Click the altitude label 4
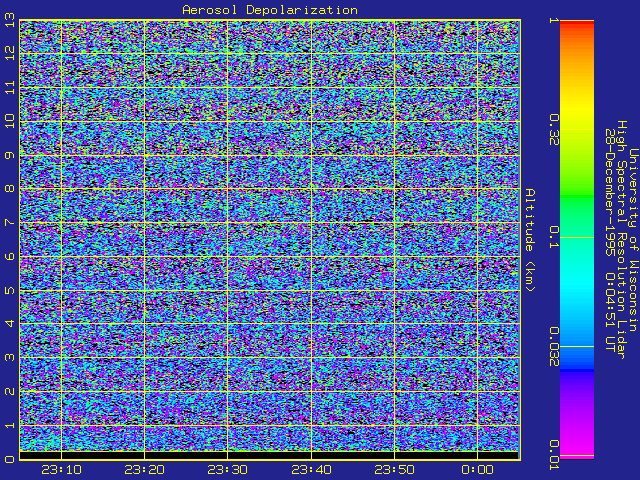 click(x=10, y=324)
